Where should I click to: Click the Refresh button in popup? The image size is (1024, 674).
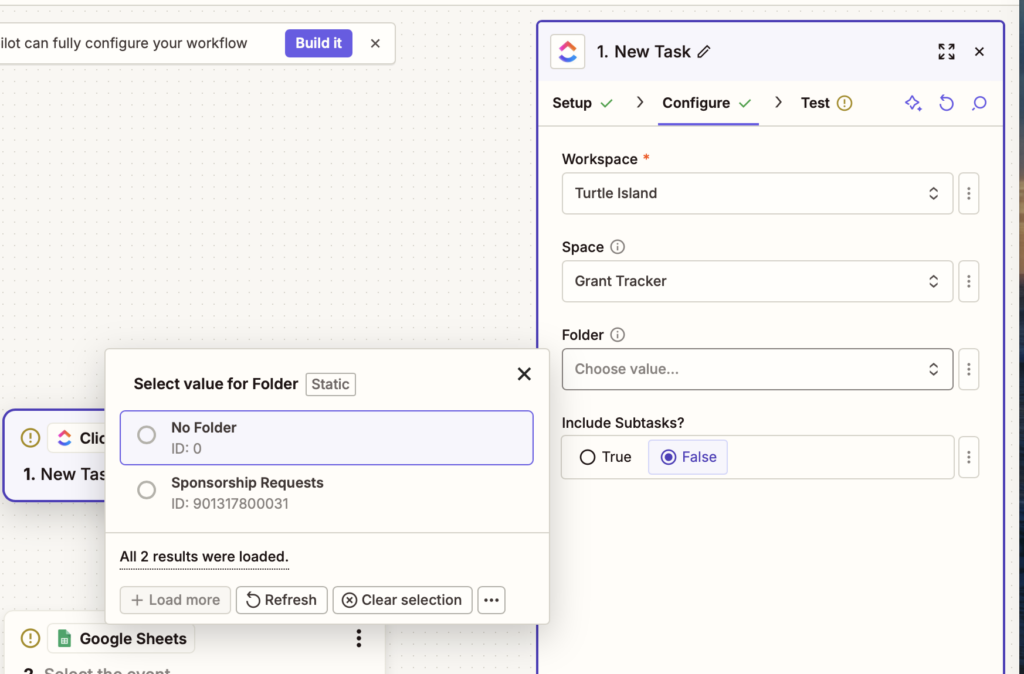click(281, 600)
